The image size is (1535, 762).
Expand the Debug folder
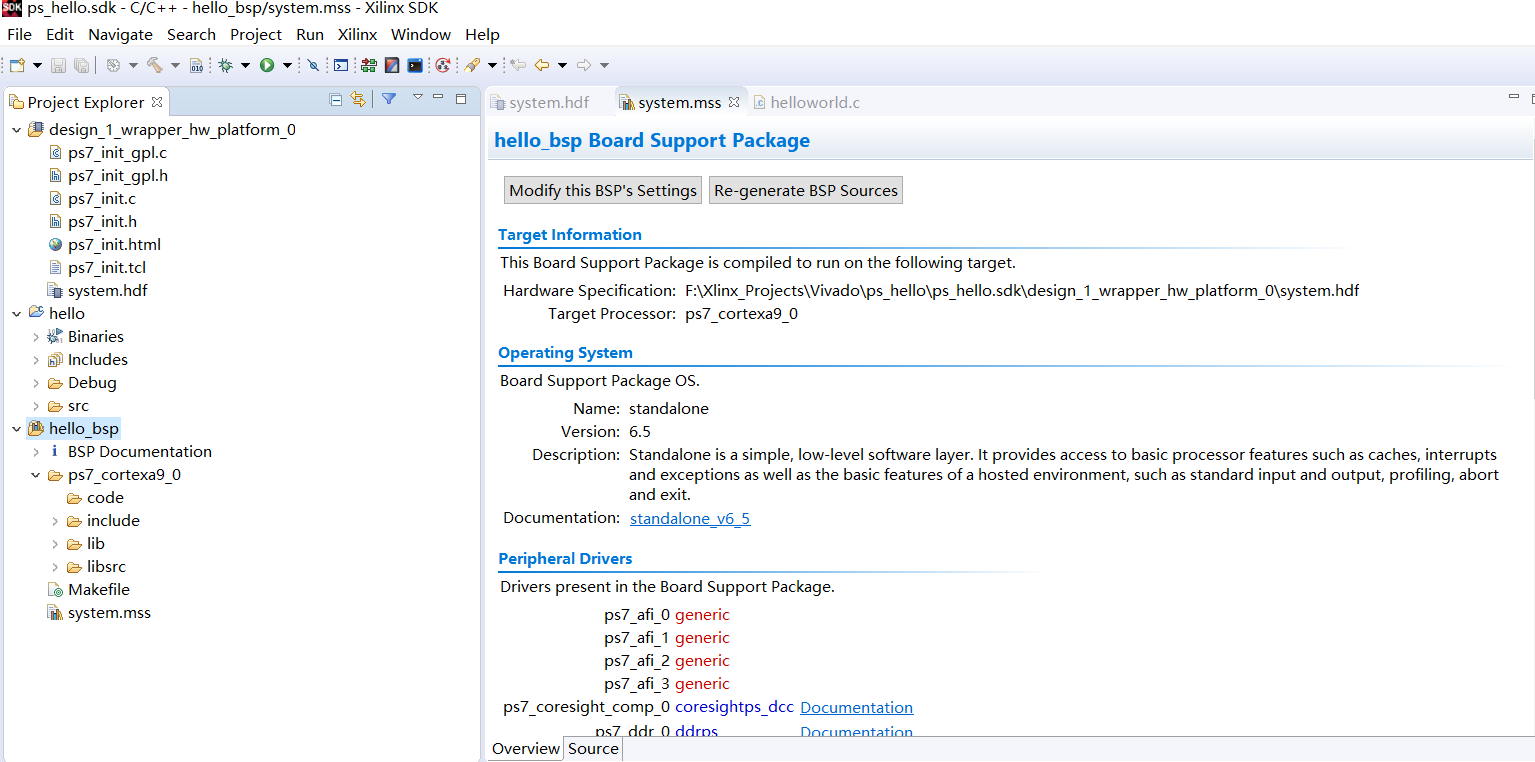tap(36, 383)
